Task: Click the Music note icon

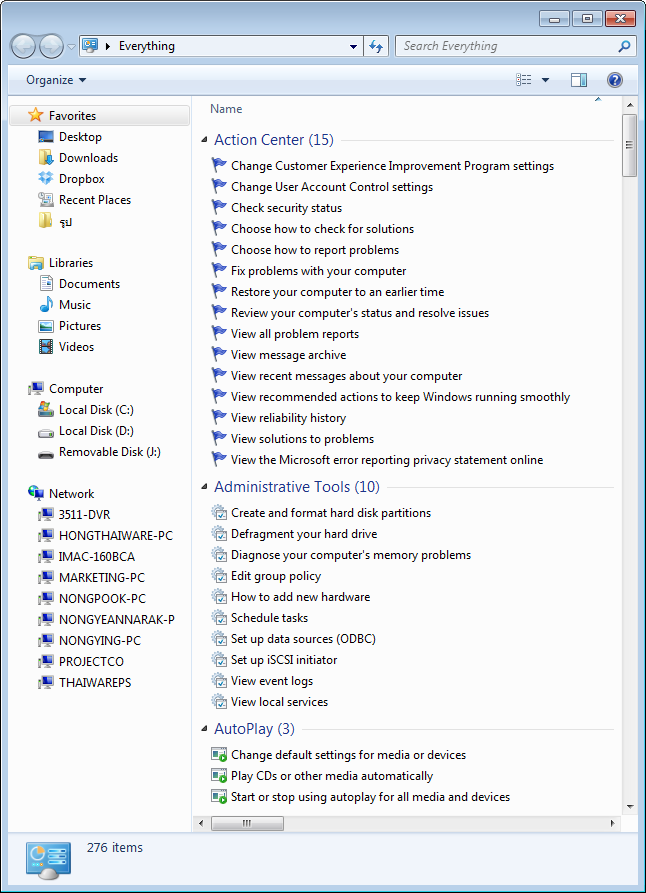Action: (x=46, y=304)
